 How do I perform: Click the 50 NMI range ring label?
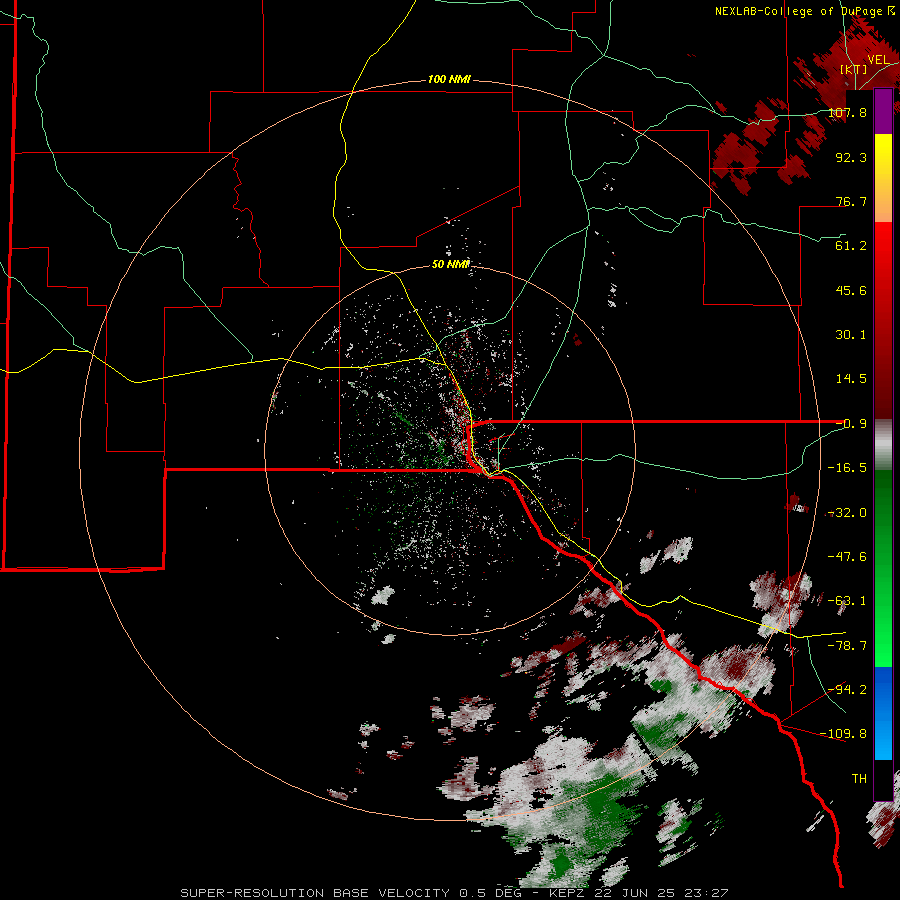coord(451,265)
